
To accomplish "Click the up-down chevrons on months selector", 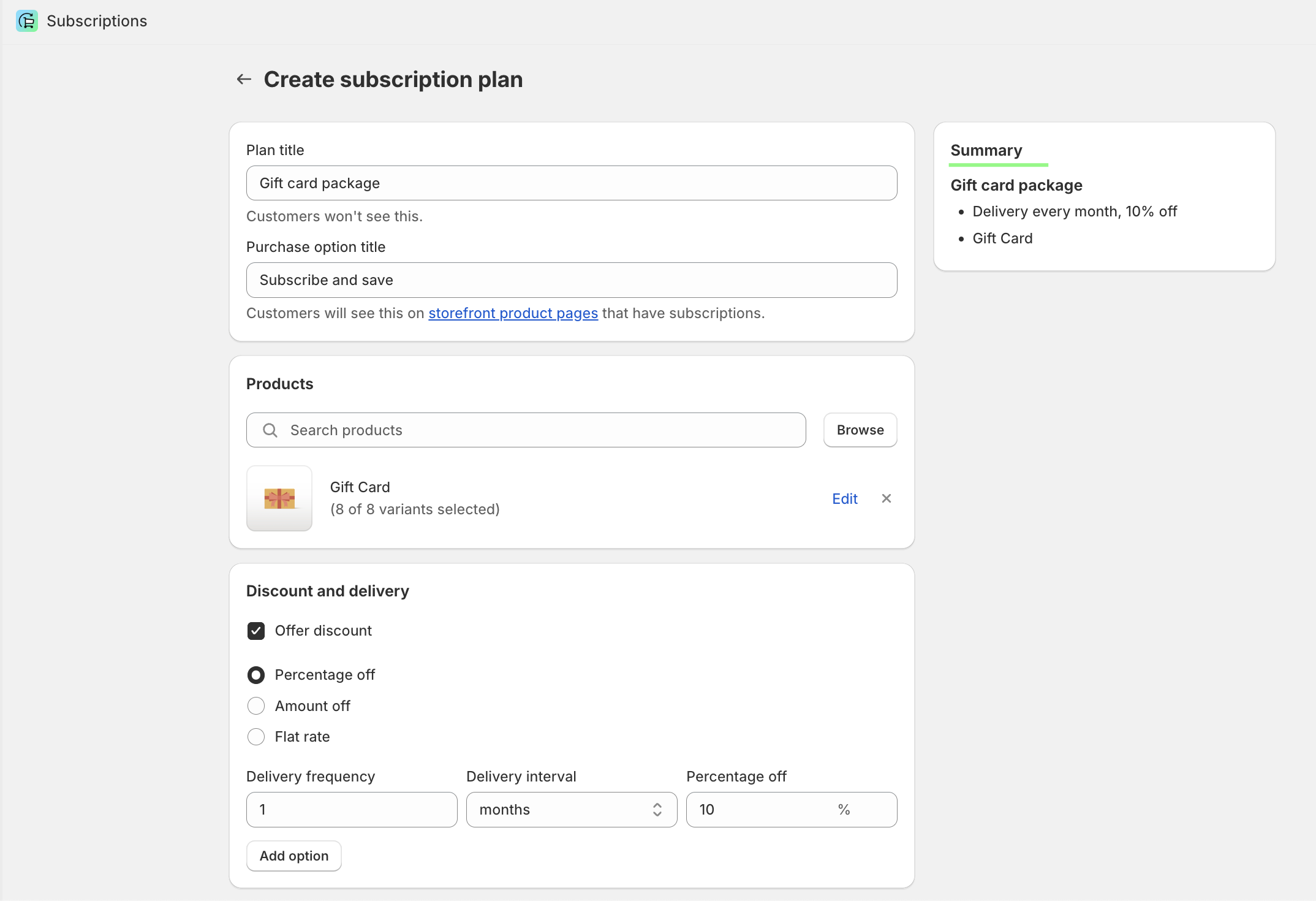I will [x=657, y=810].
